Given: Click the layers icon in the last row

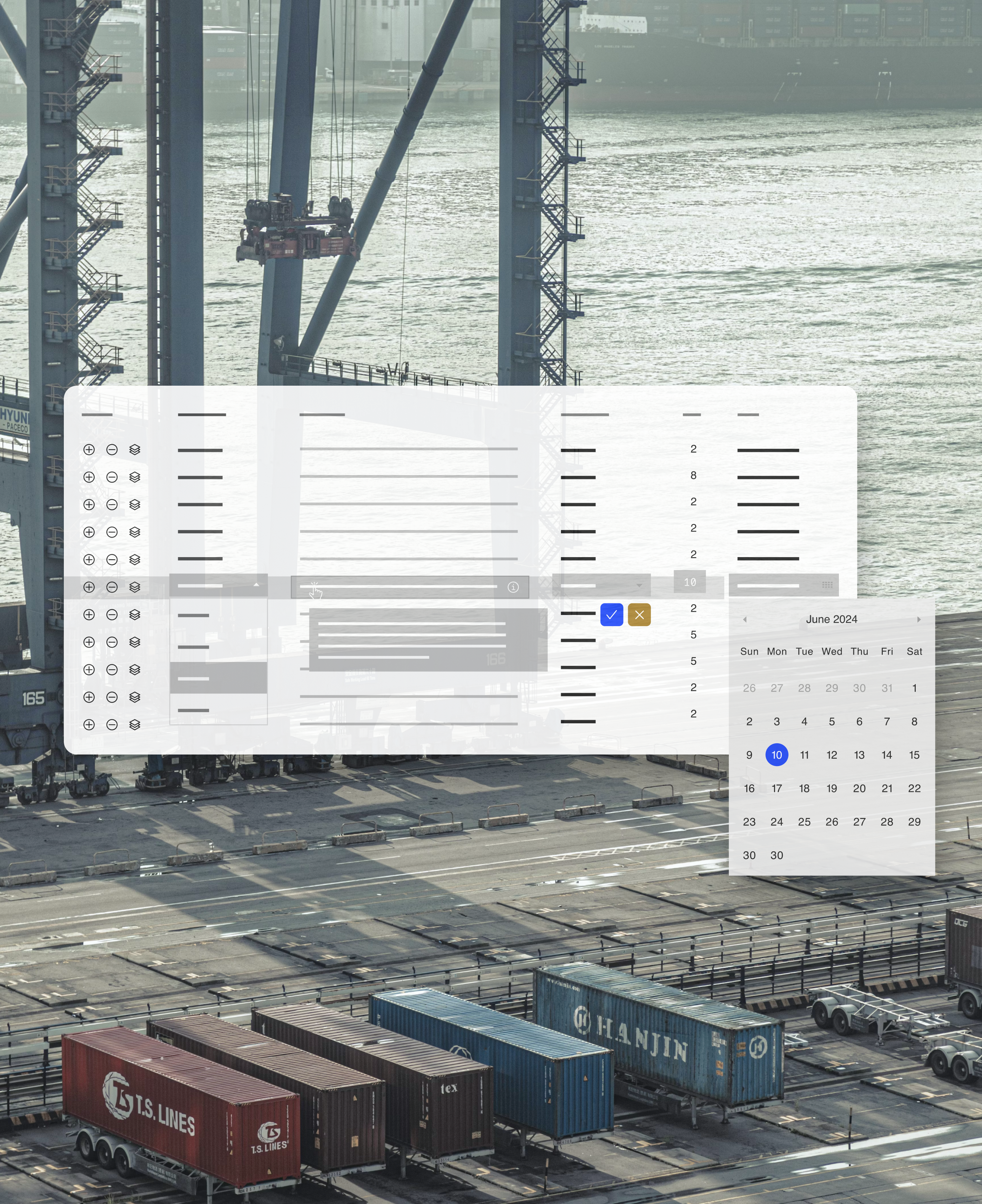Looking at the screenshot, I should click(135, 724).
